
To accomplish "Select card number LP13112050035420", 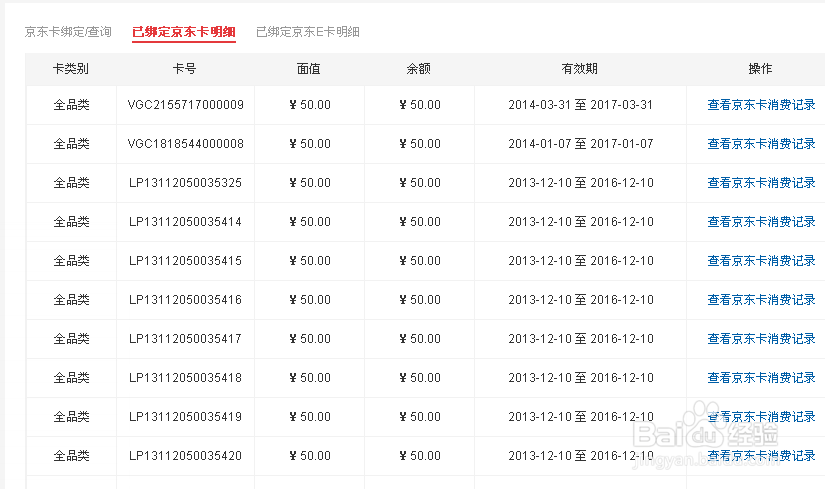I will click(185, 455).
